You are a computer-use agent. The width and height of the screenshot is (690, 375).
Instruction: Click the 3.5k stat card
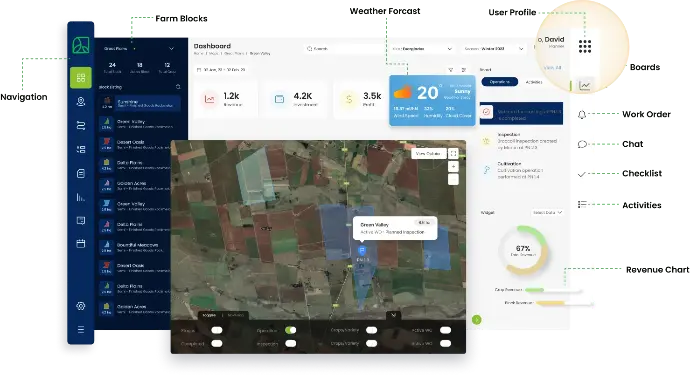[361, 99]
